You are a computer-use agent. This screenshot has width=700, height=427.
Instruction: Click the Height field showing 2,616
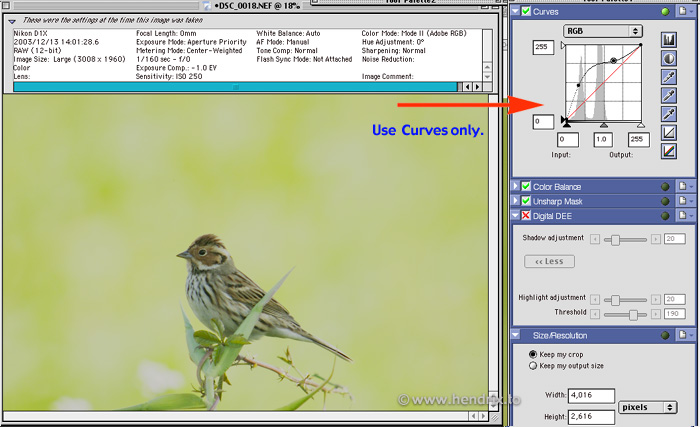(x=591, y=416)
